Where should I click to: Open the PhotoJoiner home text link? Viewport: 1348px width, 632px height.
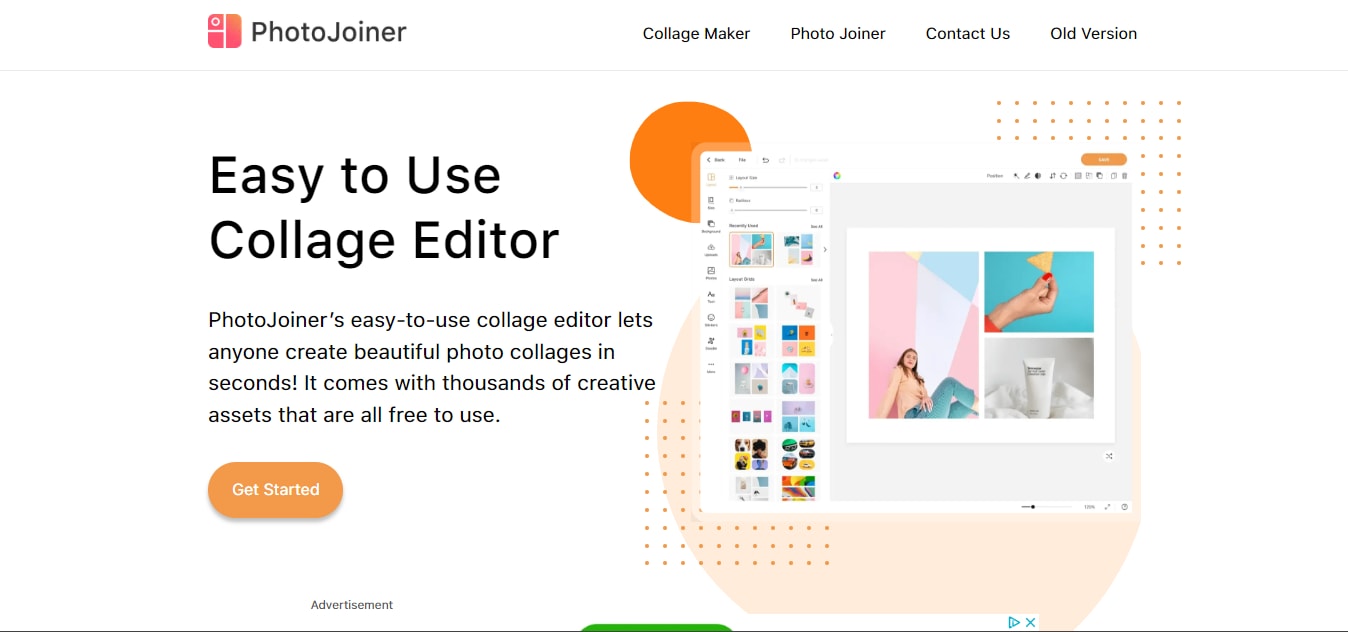pyautogui.click(x=328, y=32)
